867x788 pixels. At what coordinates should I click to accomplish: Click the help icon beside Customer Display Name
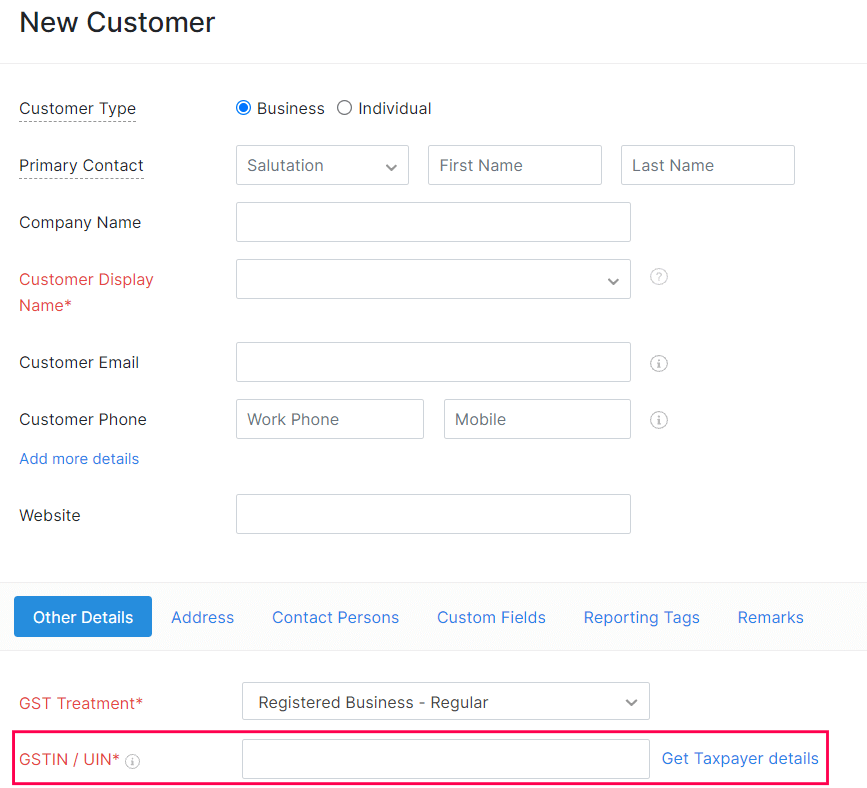point(658,277)
